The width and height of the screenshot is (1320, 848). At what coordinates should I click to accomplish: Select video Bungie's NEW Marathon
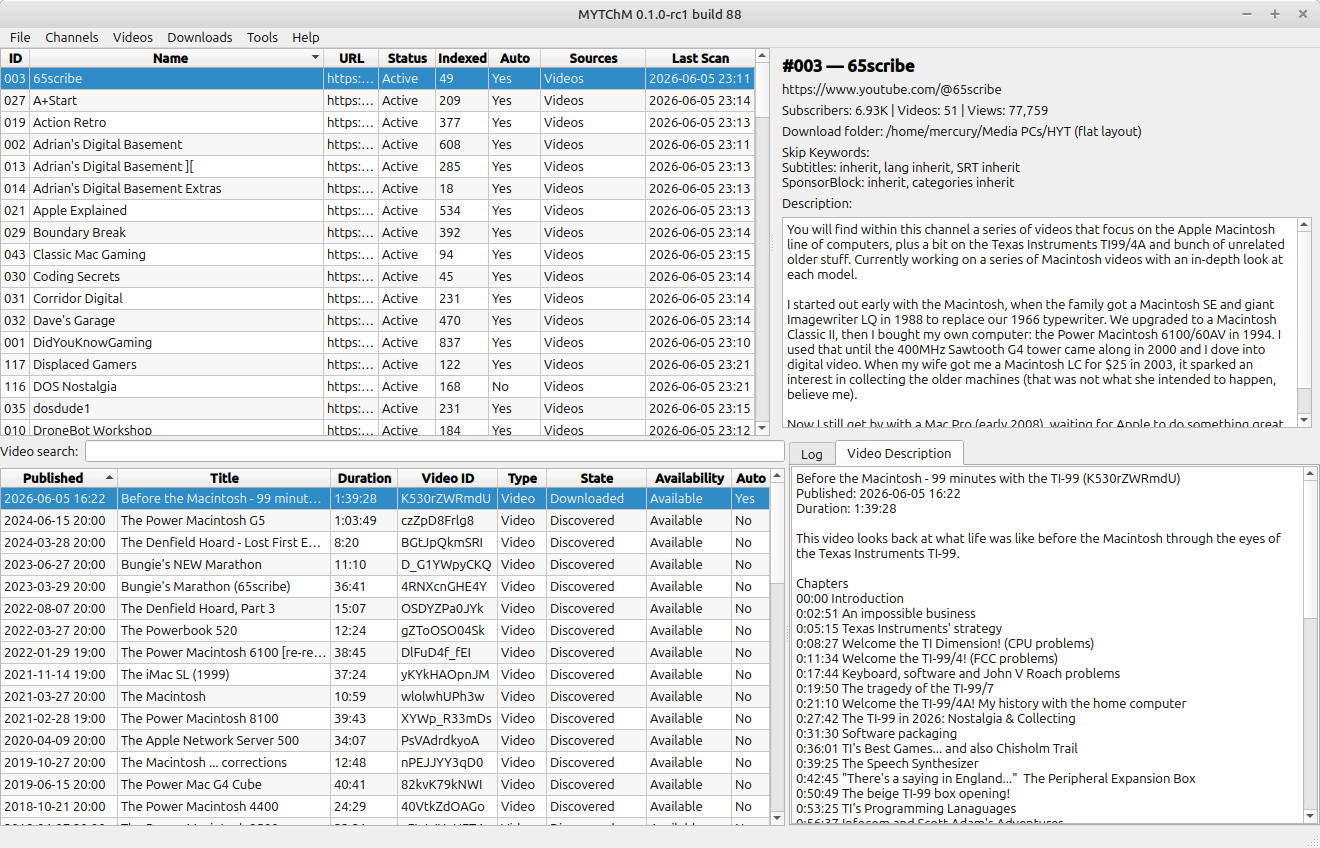pos(385,564)
